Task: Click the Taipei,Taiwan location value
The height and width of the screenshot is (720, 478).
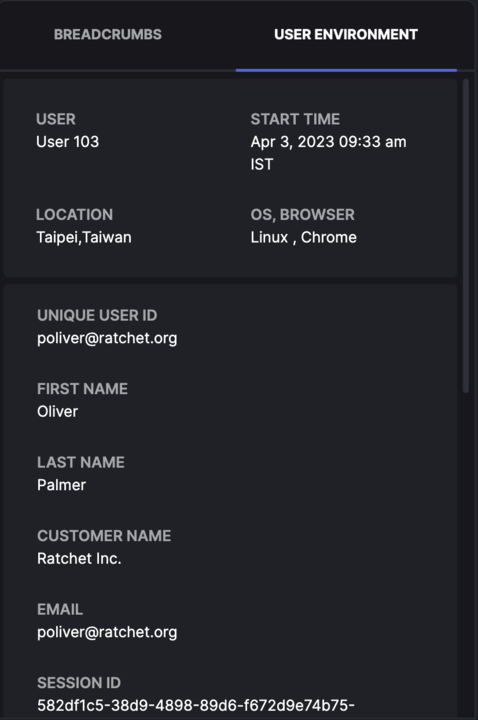Action: click(84, 237)
